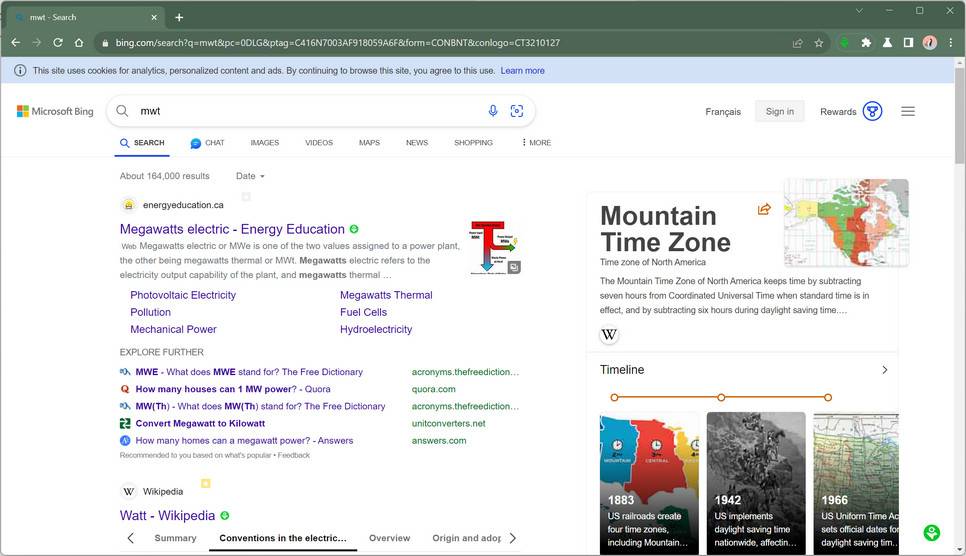
Task: Go back using browser back arrow
Action: (x=16, y=43)
